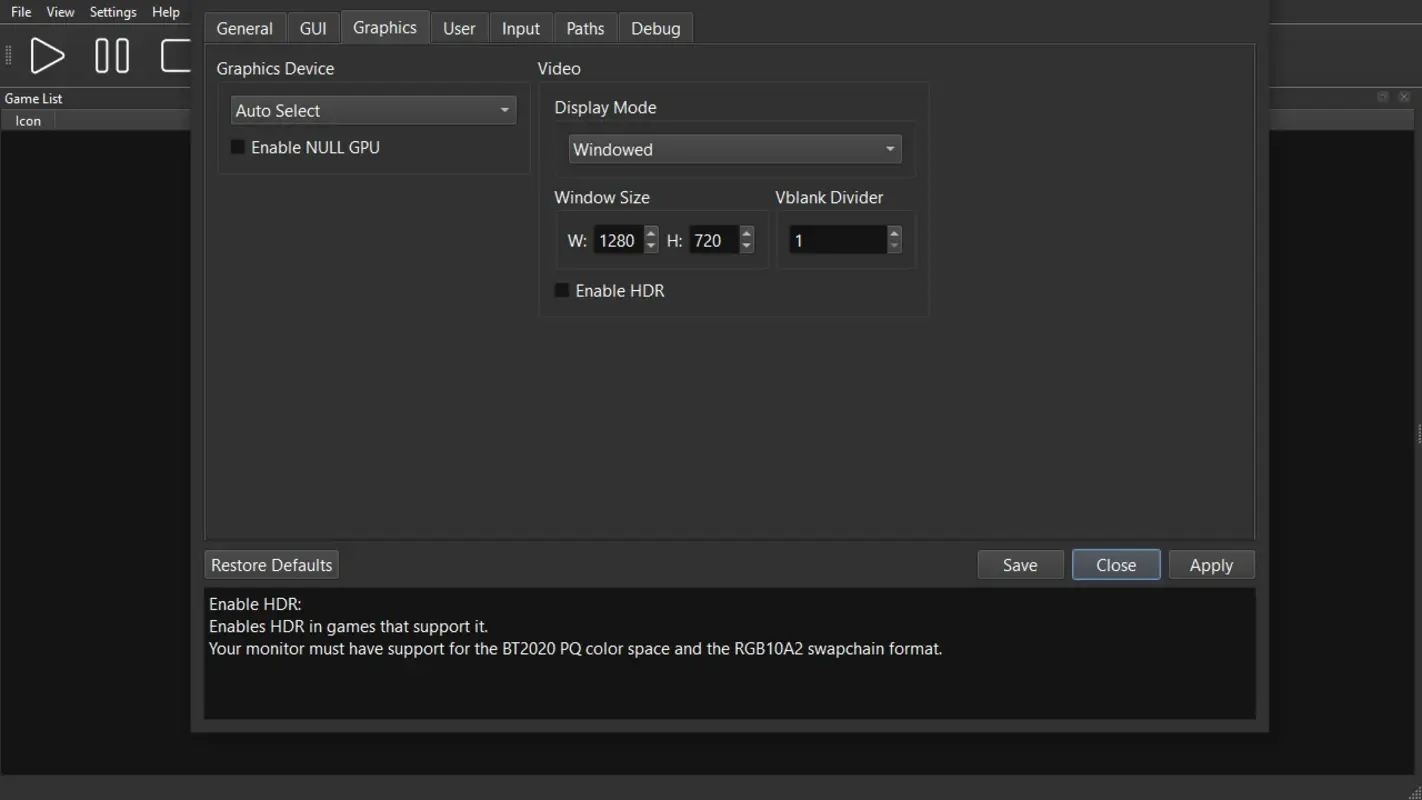Expand the Vblank Divider spinner arrows

coord(893,240)
